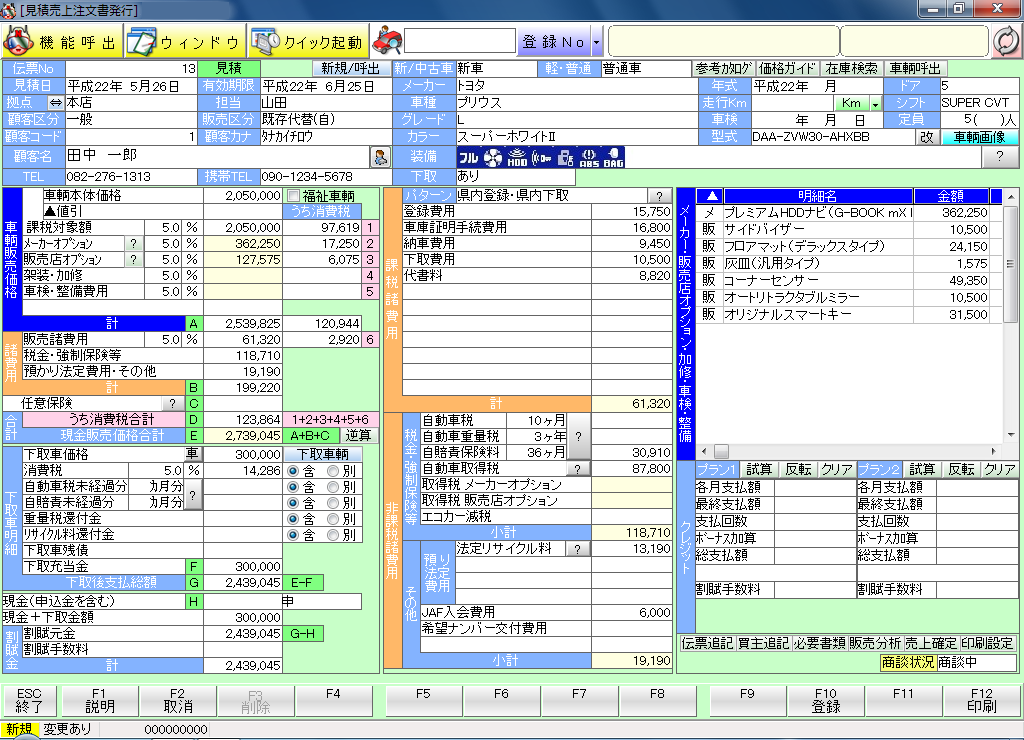The image size is (1024, 740).
Task: Check the 福祉車輌 checkbox
Action: (294, 195)
